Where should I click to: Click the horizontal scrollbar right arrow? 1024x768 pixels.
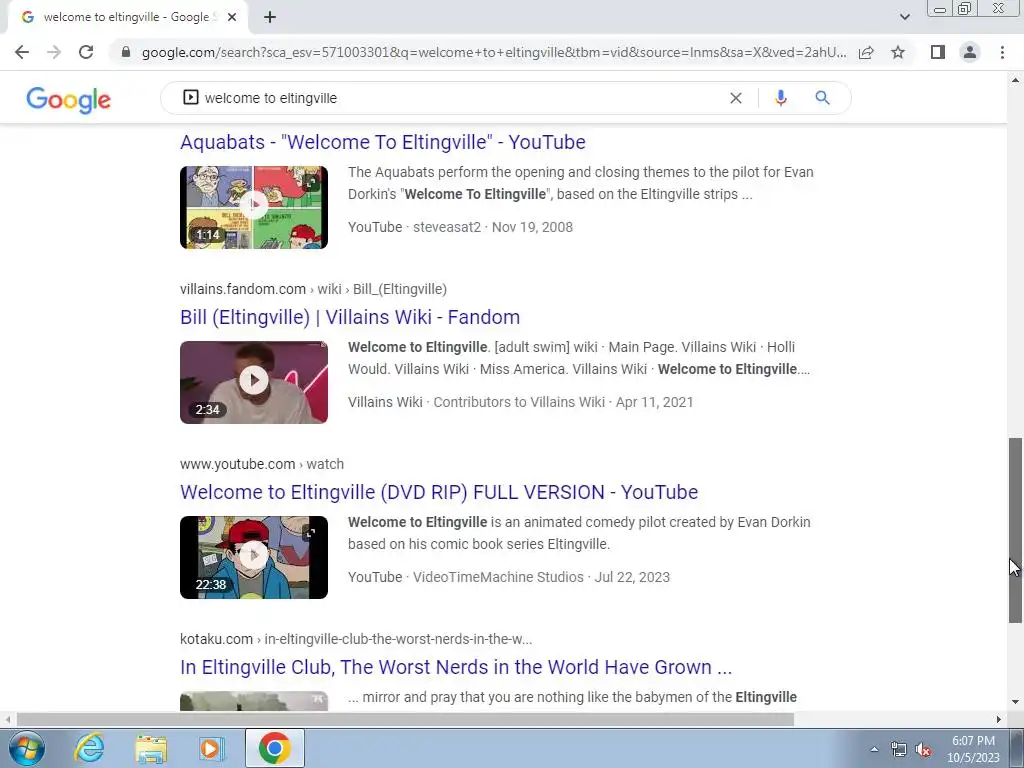tap(999, 719)
